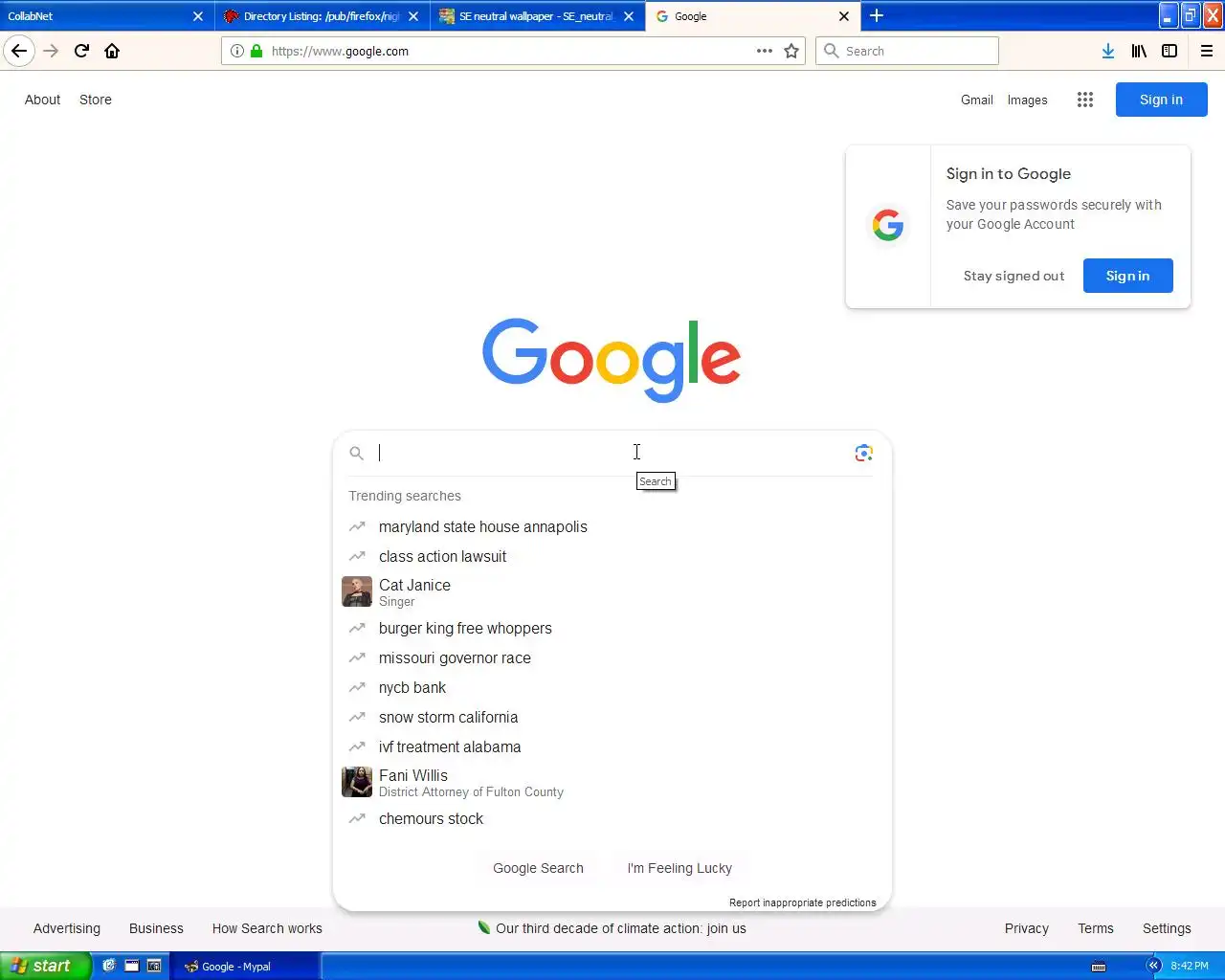1225x980 pixels.
Task: Click Report inappropriate predictions
Action: [x=802, y=902]
